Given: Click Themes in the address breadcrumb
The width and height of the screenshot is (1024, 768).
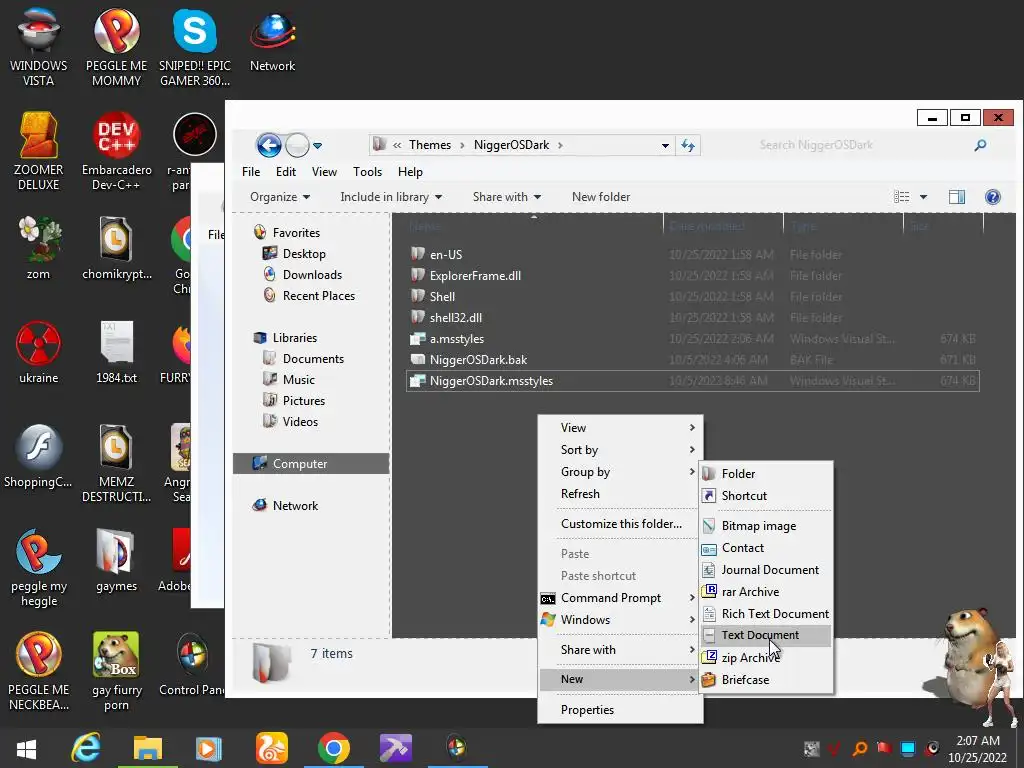Looking at the screenshot, I should pos(430,145).
